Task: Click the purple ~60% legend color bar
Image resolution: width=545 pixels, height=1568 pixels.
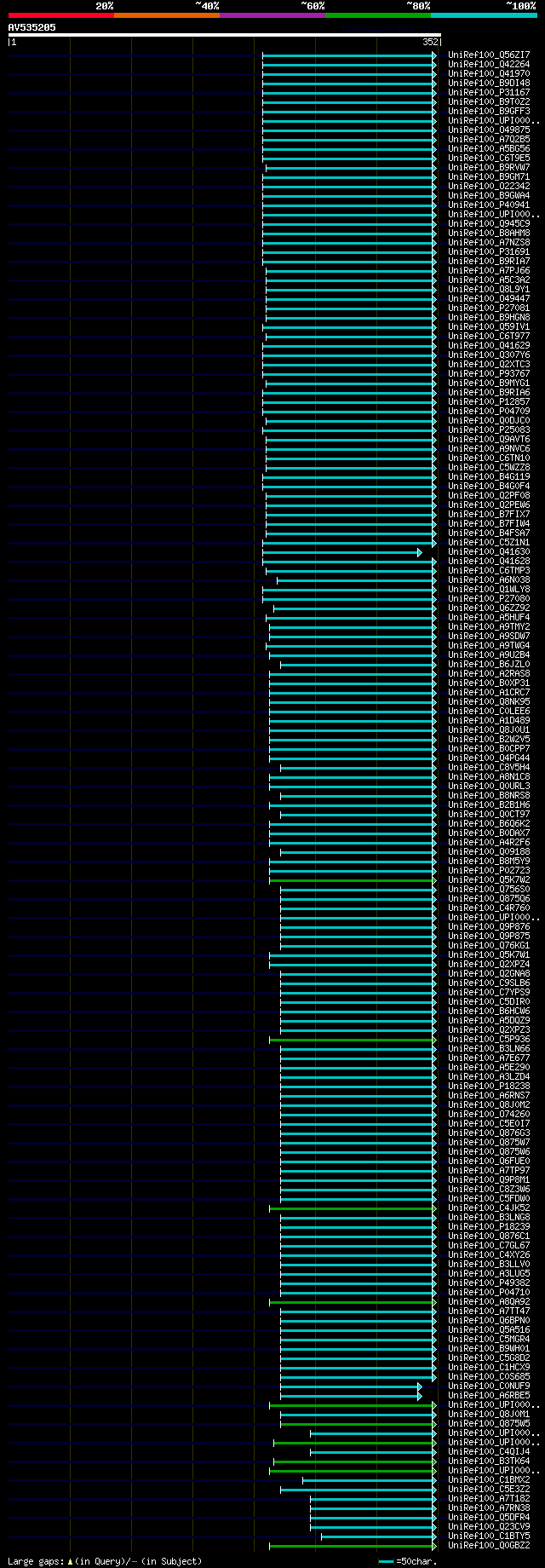Action: (x=272, y=15)
